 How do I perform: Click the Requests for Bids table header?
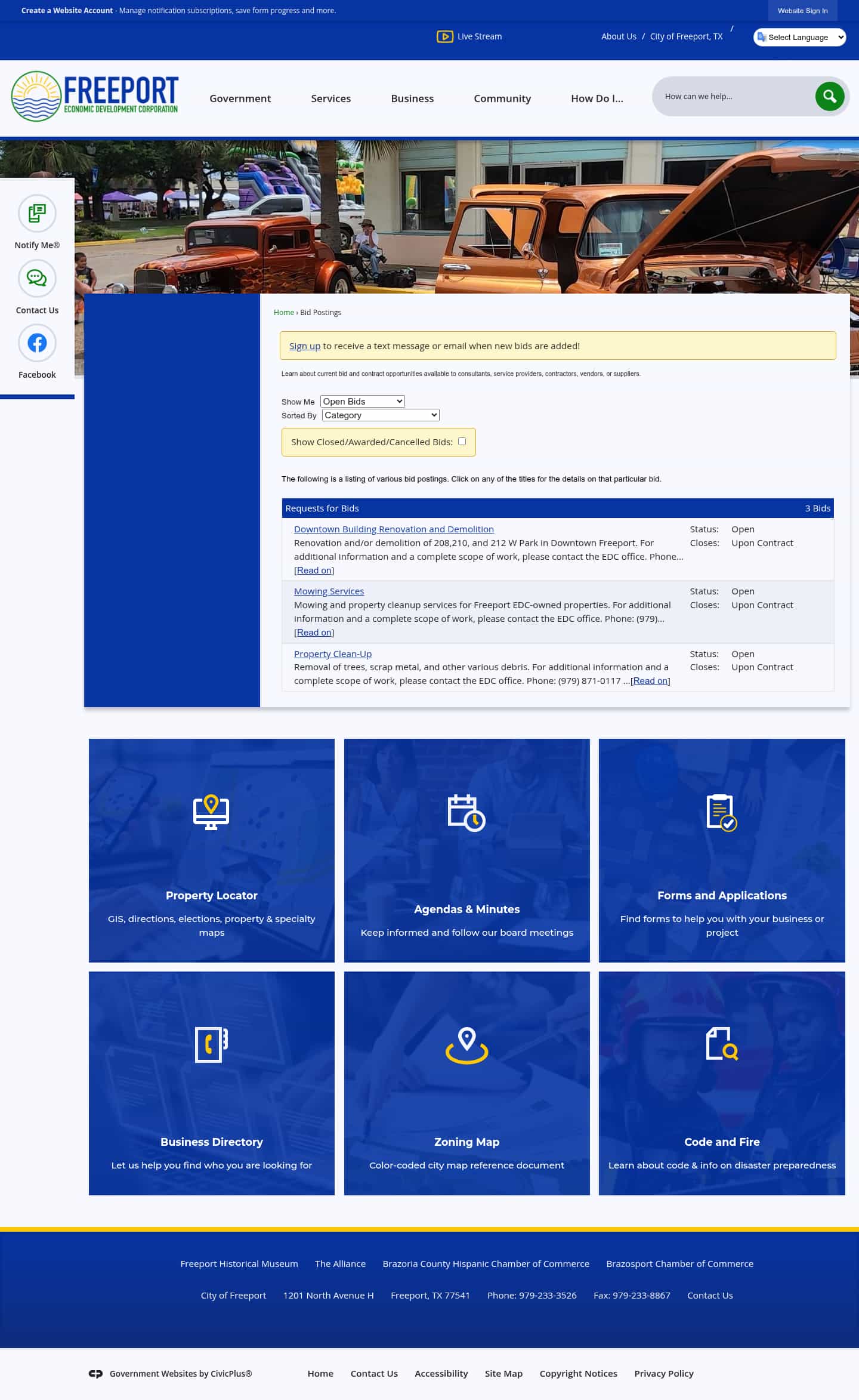tap(558, 508)
